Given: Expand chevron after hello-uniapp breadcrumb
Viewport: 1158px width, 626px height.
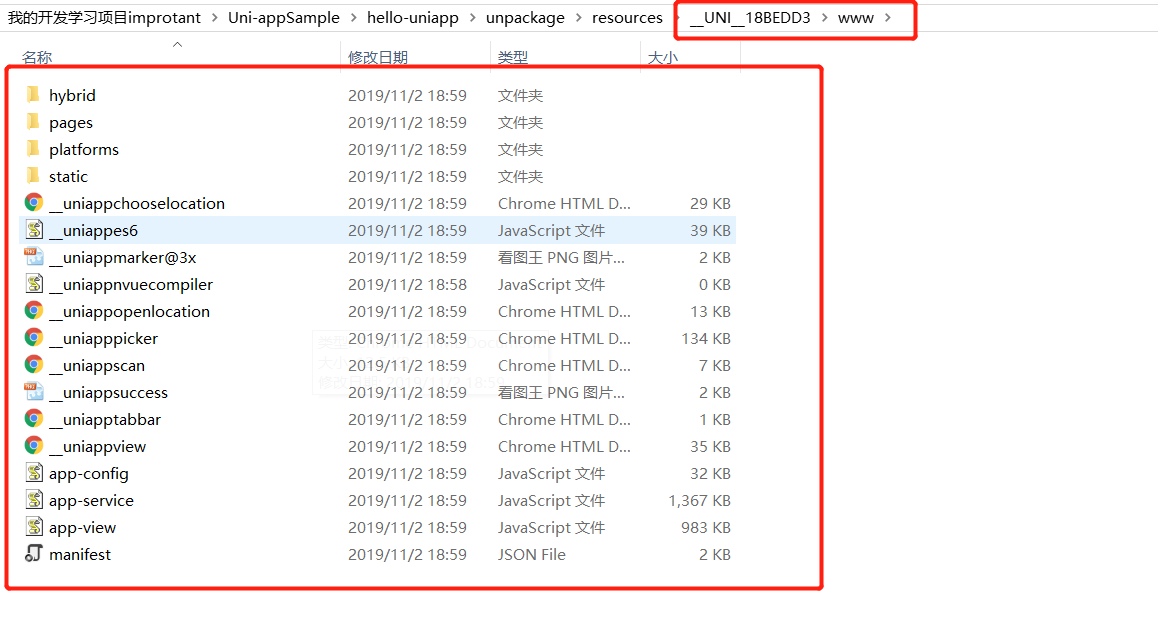Looking at the screenshot, I should coord(472,18).
